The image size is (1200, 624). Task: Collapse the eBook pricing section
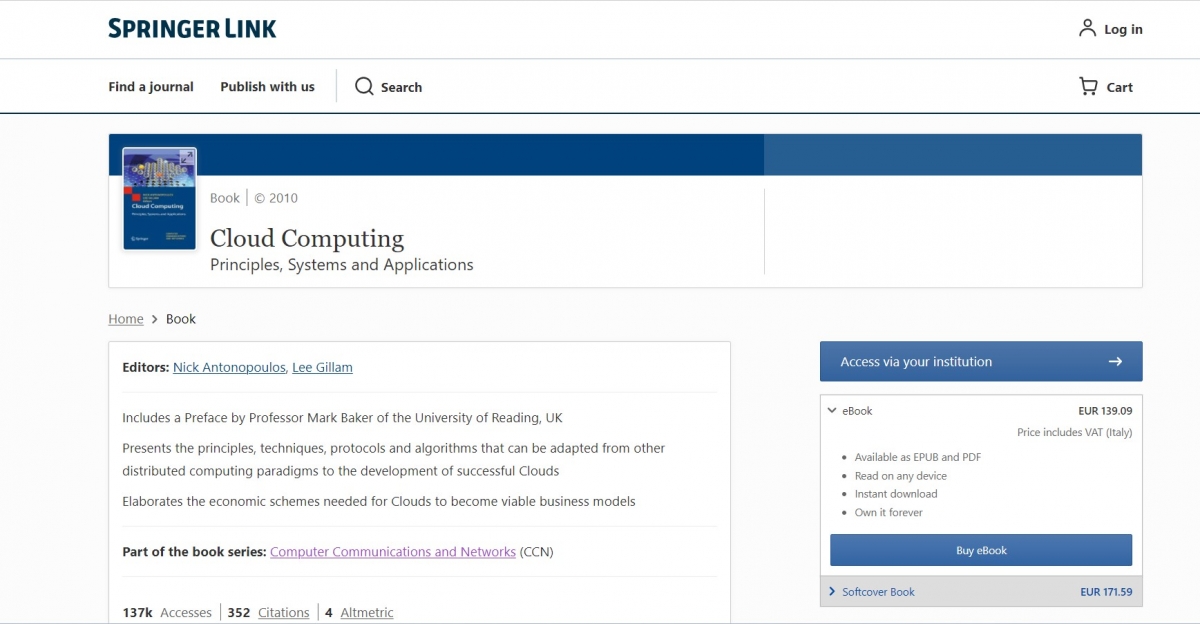[x=832, y=410]
